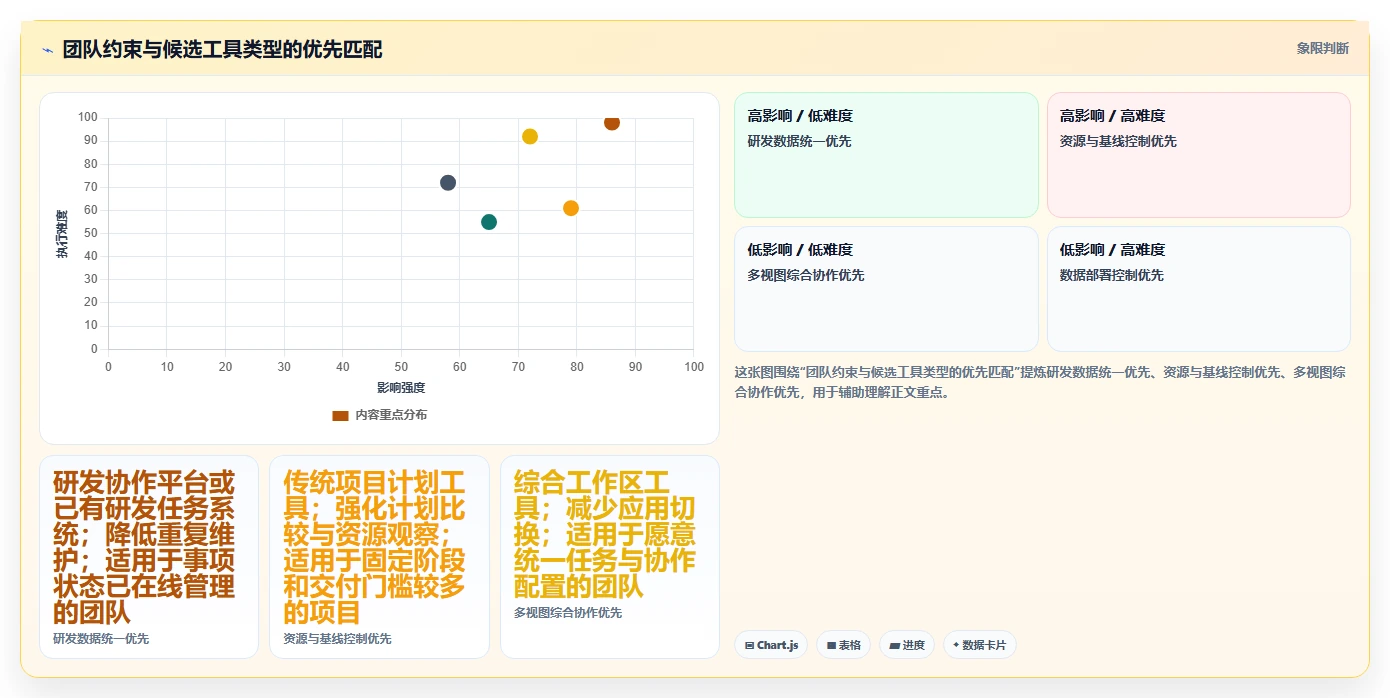The width and height of the screenshot is (1390, 698).
Task: Click the icon inside the Chart.js chip
Action: pos(750,646)
